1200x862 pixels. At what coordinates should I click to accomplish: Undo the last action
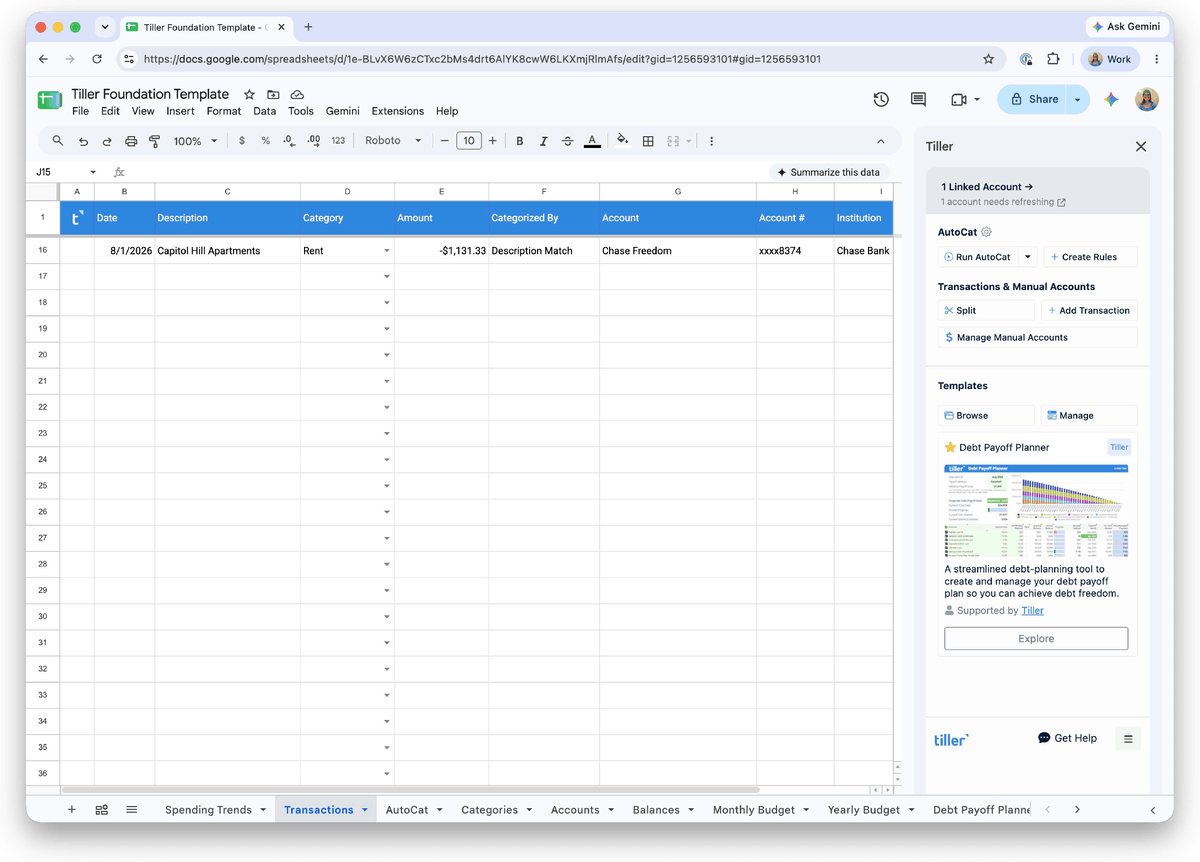(x=83, y=141)
